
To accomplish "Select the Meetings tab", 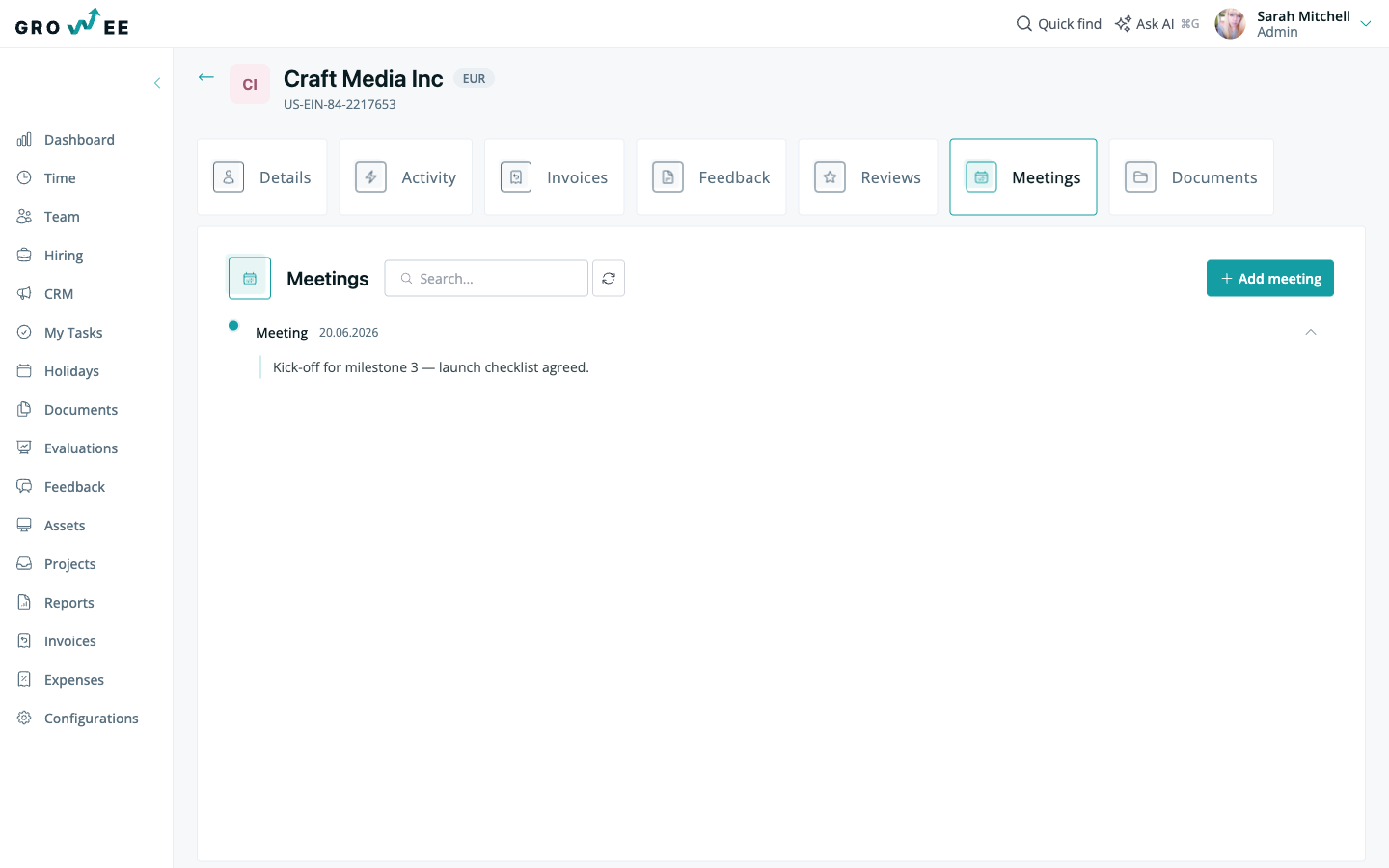I will (x=1023, y=177).
